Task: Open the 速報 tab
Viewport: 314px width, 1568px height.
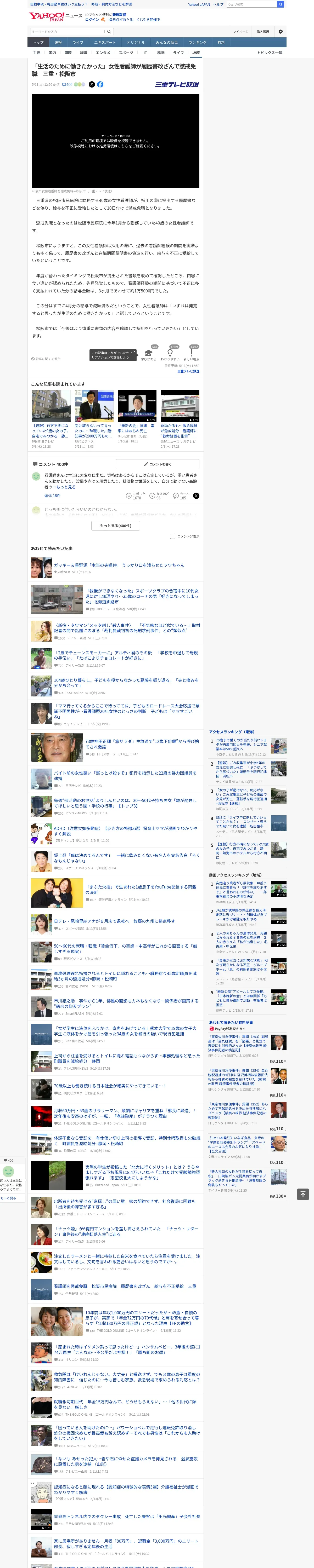Action: tap(58, 43)
